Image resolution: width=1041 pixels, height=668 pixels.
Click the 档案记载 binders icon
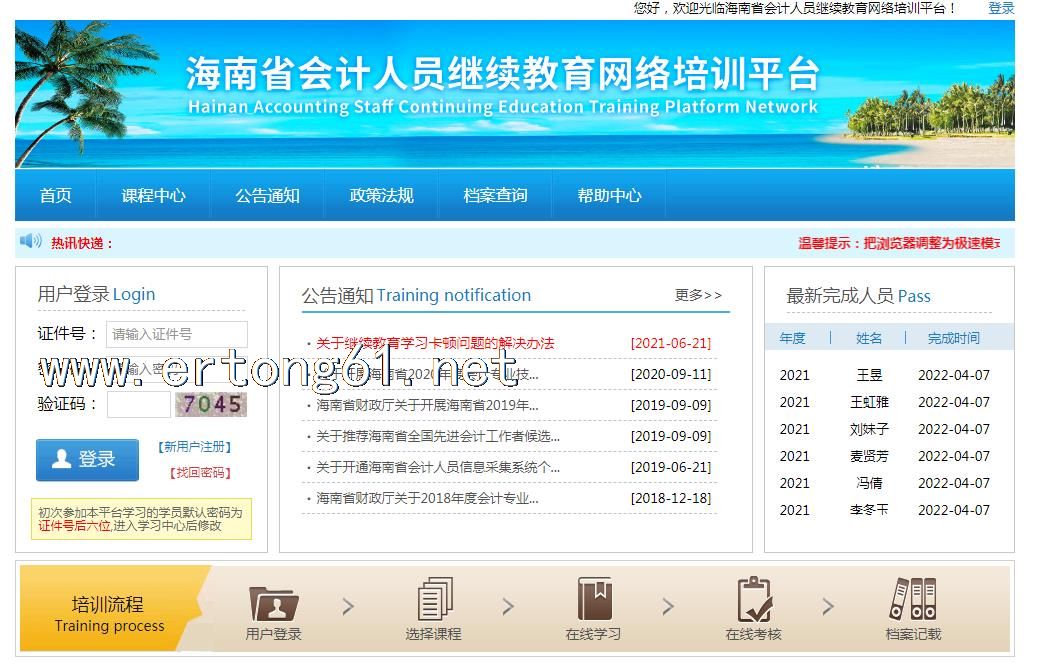point(913,600)
